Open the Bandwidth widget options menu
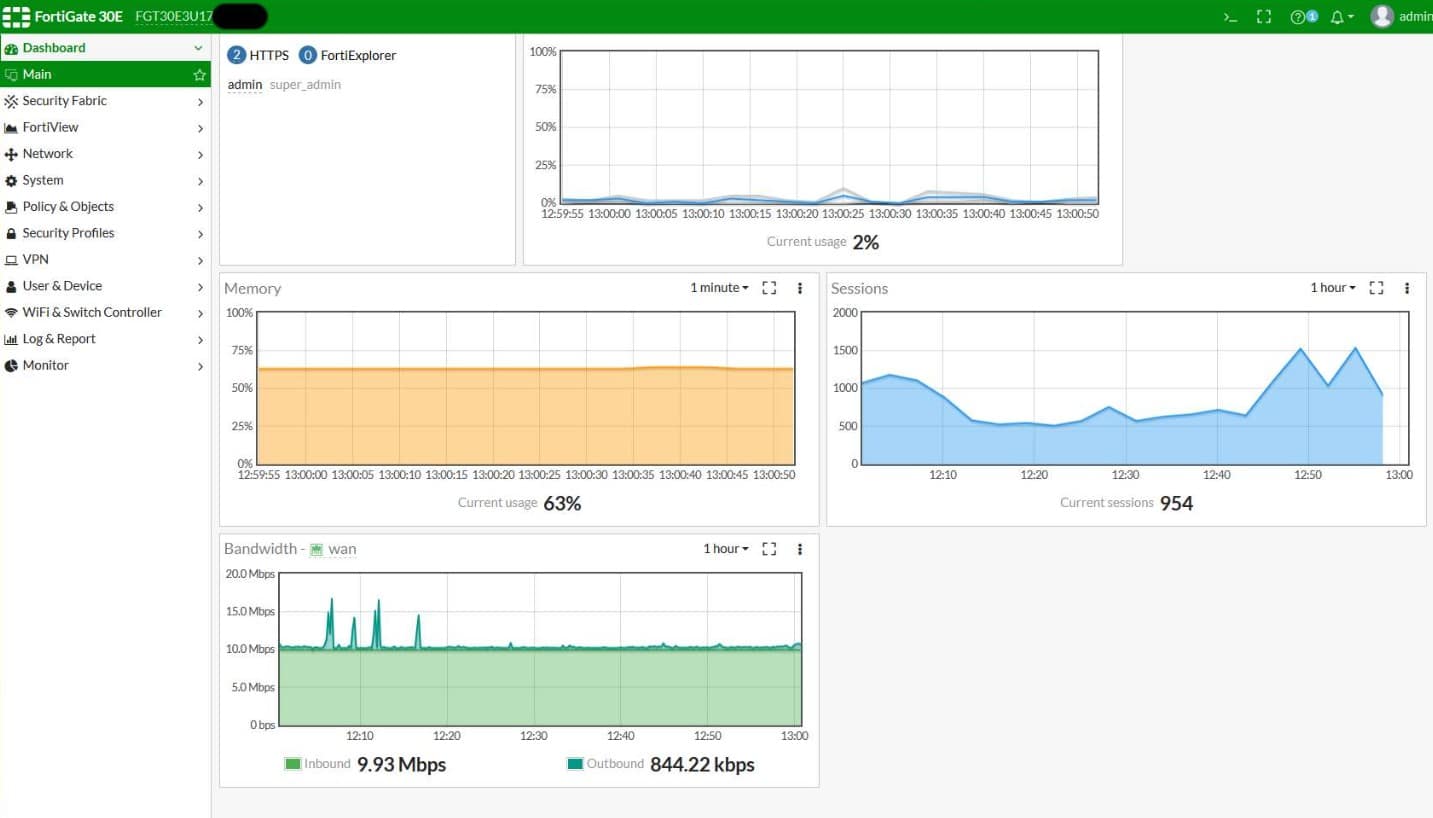Image resolution: width=1433 pixels, height=818 pixels. click(799, 549)
